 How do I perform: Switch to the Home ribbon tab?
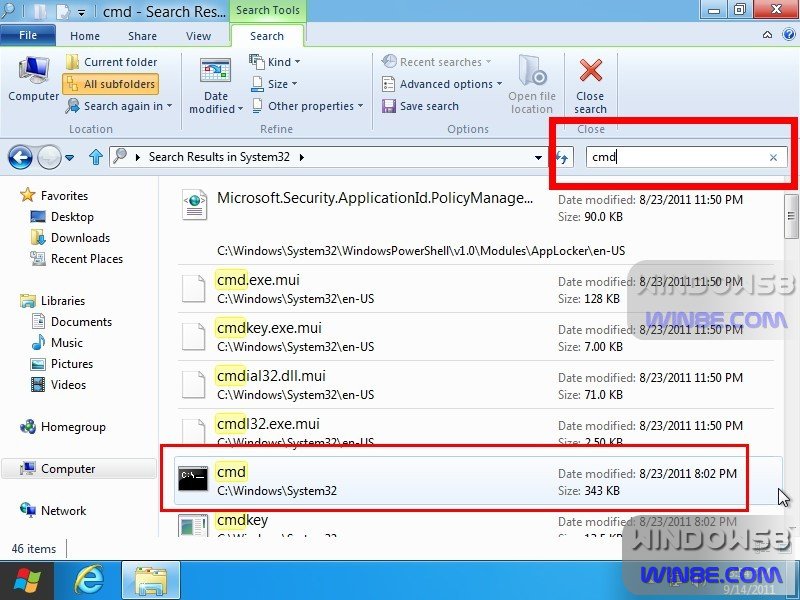pyautogui.click(x=85, y=36)
